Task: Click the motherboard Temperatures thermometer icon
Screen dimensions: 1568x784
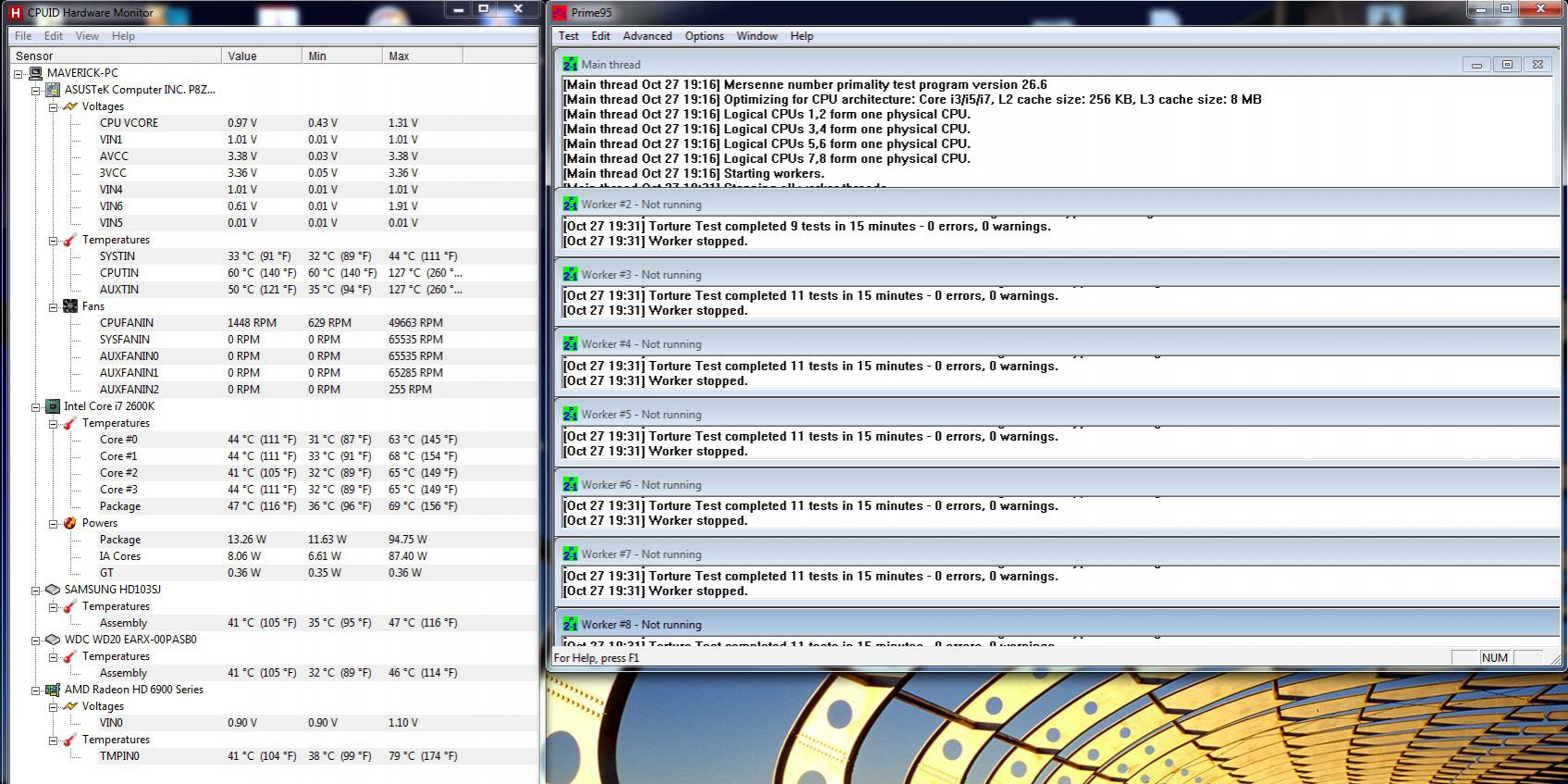Action: [x=70, y=240]
